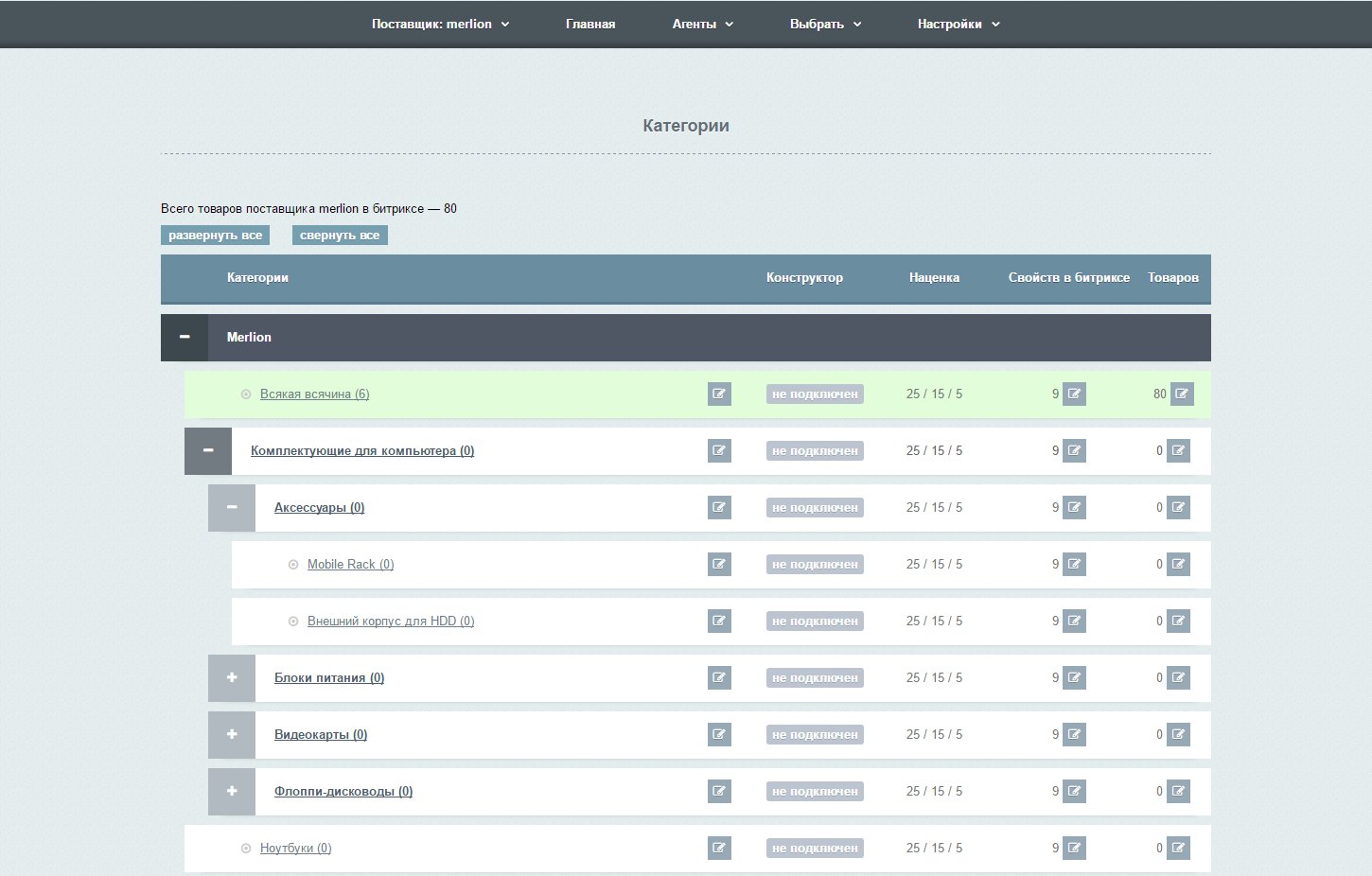Click products edit icon in Флоппи-дисководы row

1178,791
